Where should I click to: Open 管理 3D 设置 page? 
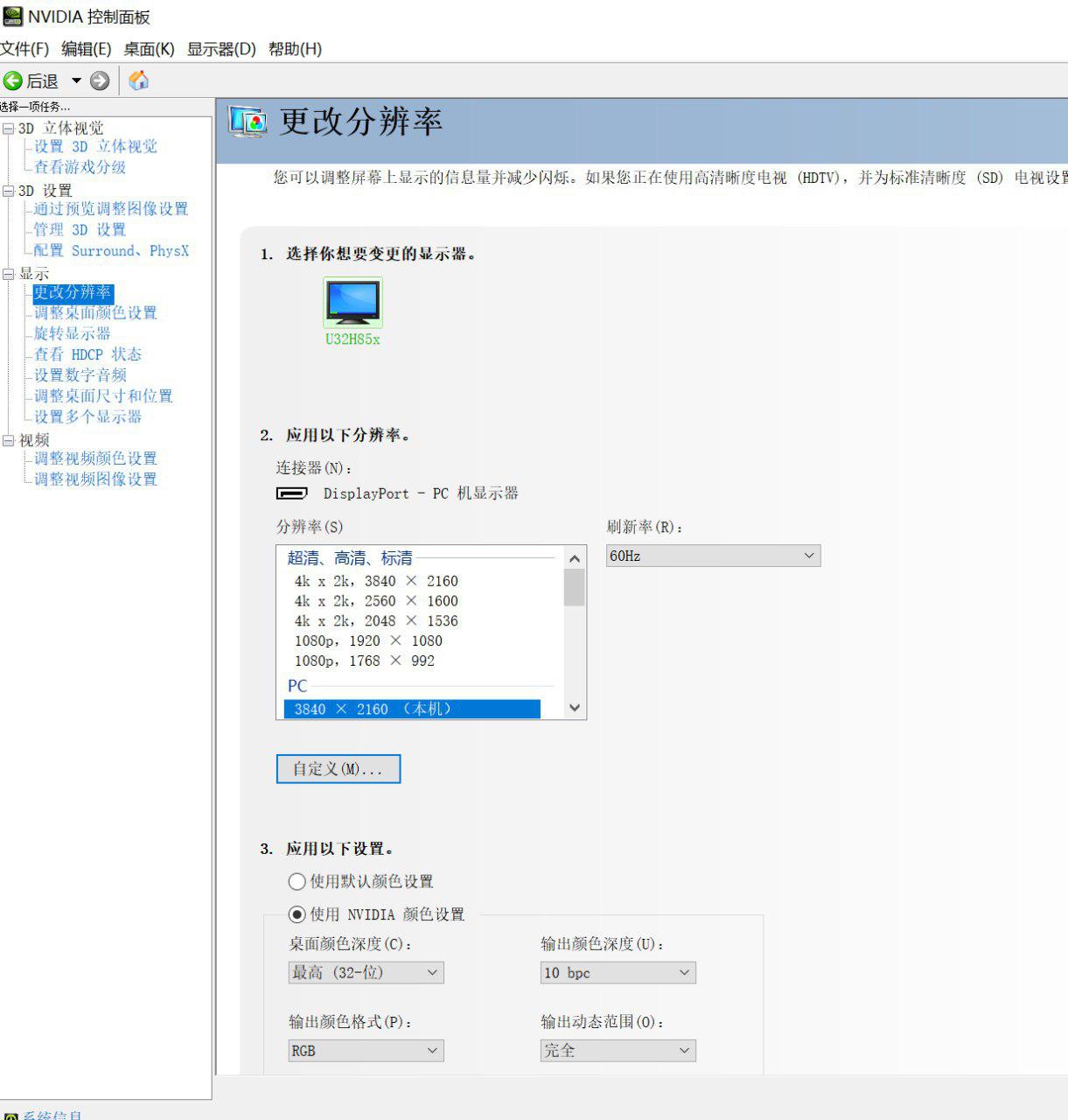[80, 230]
